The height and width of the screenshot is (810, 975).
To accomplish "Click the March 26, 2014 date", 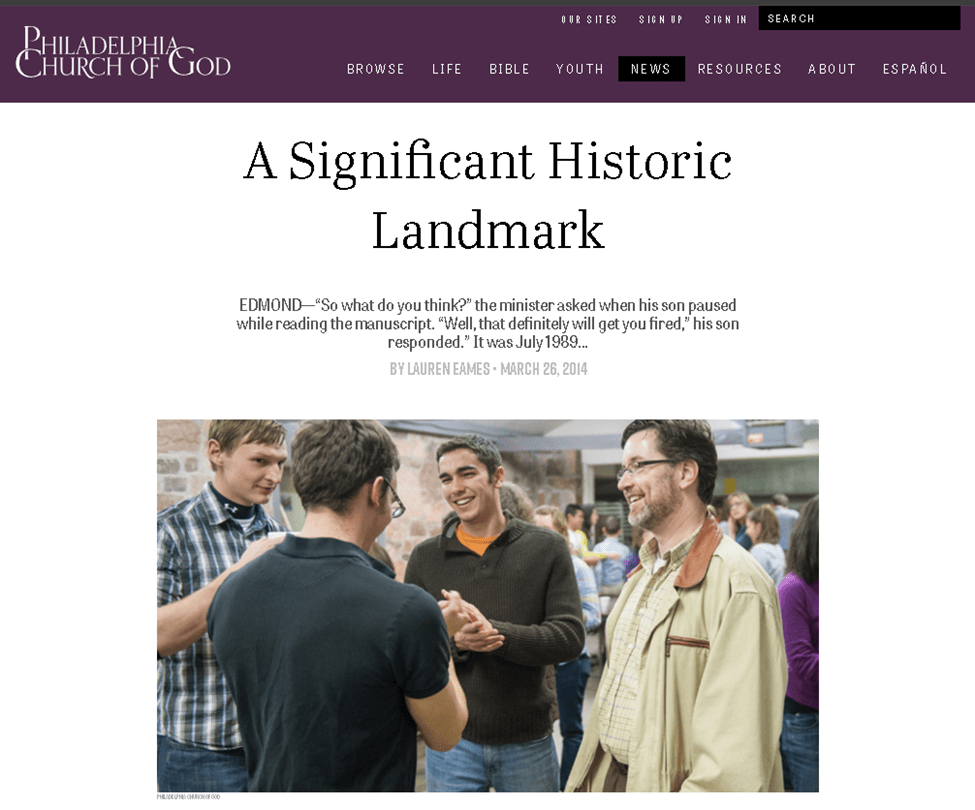I will click(544, 369).
